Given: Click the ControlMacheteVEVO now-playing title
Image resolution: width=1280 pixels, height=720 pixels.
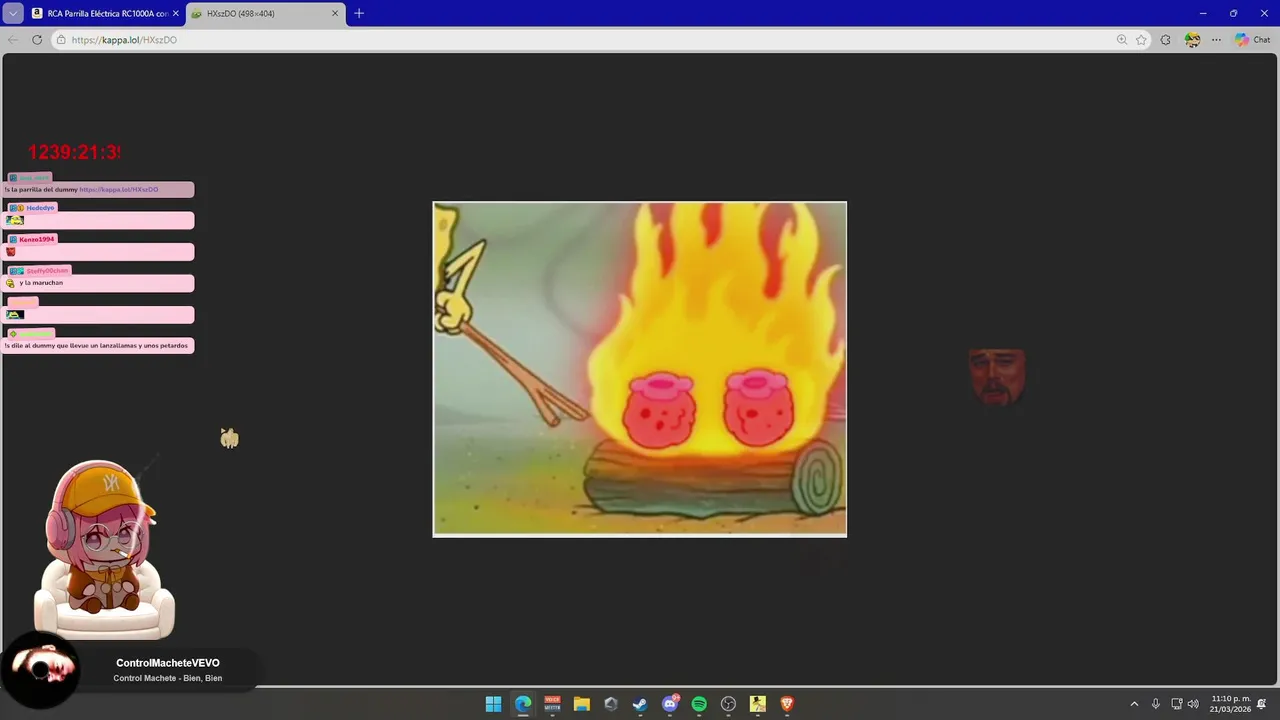Looking at the screenshot, I should (168, 663).
